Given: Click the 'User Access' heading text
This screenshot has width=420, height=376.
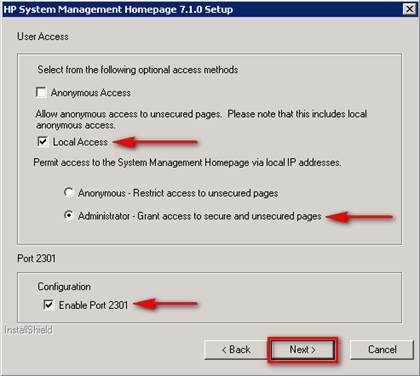Looking at the screenshot, I should tap(43, 36).
